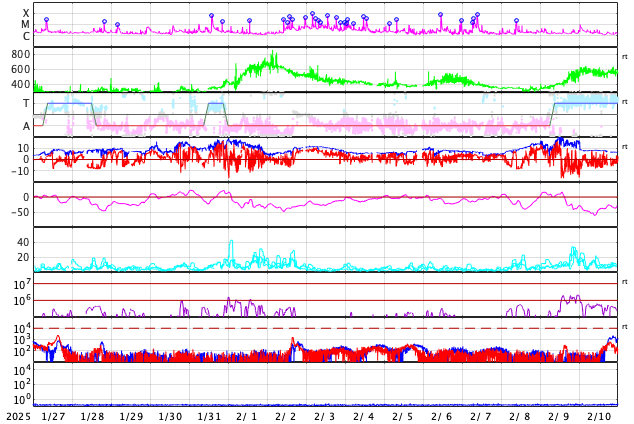Click the 10^4 label directly above 10^3
This screenshot has width=634, height=424.
pos(21,328)
